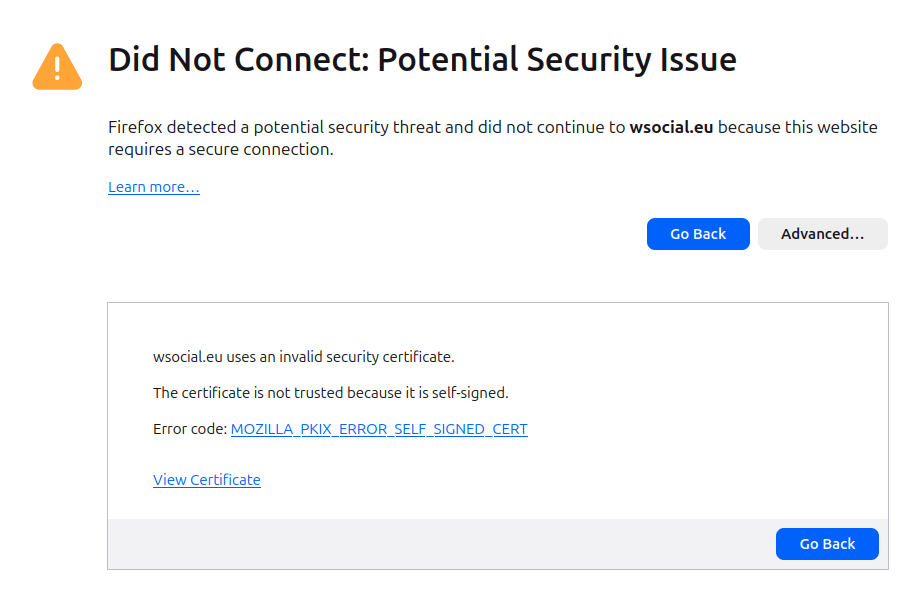Open the View Certificate link
Screen dimensions: 905x591
207,480
